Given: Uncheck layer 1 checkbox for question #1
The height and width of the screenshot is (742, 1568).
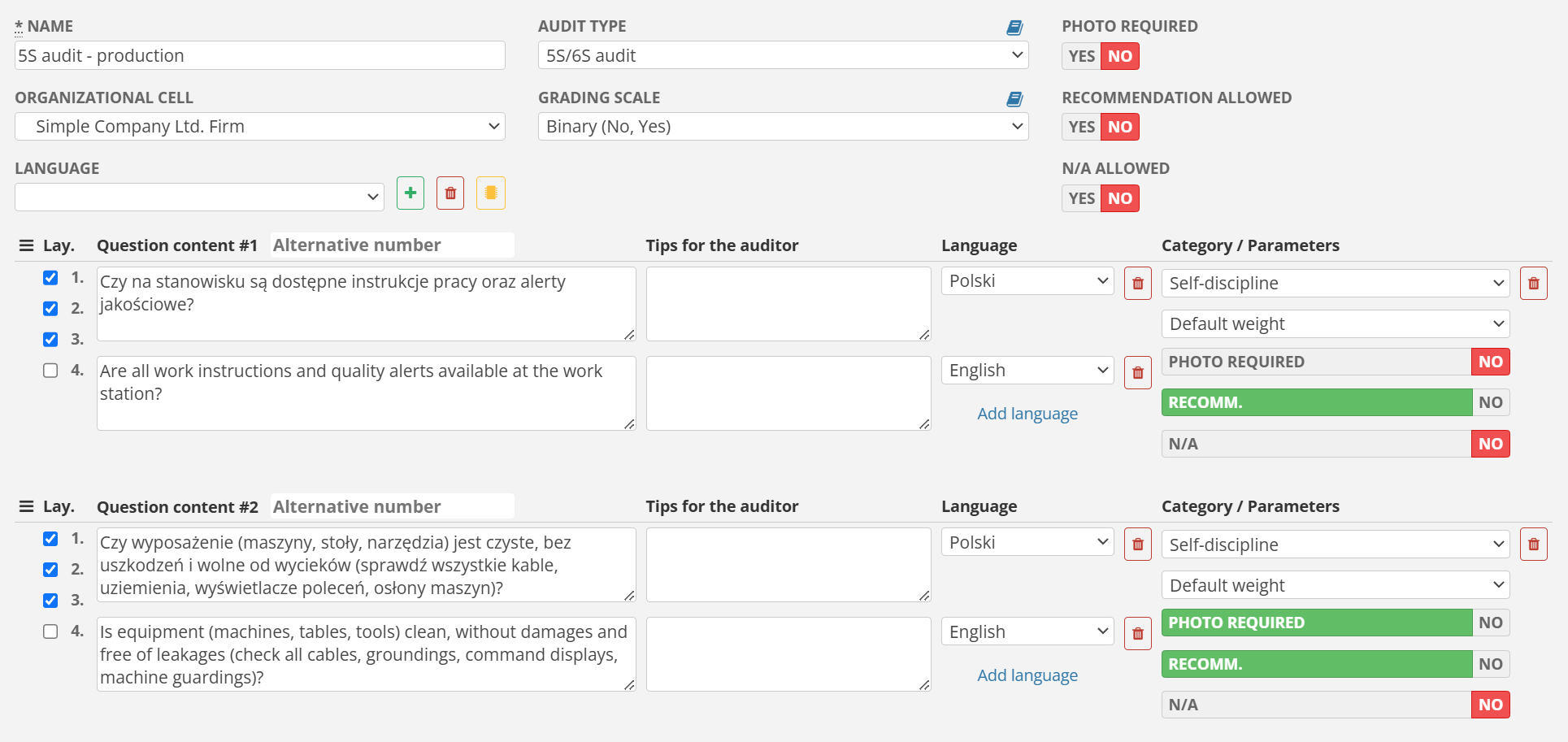Looking at the screenshot, I should click(50, 278).
